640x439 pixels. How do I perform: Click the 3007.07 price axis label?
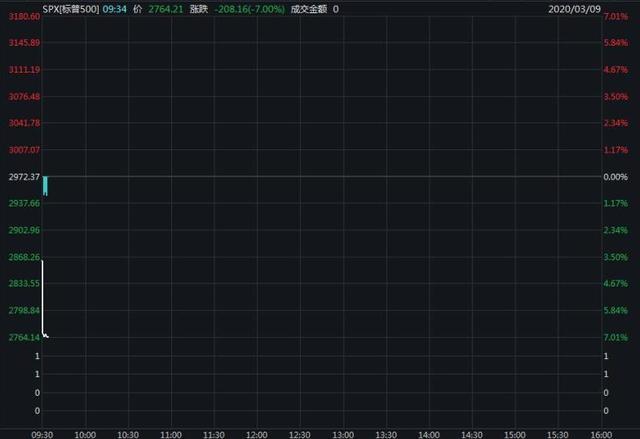click(x=24, y=150)
